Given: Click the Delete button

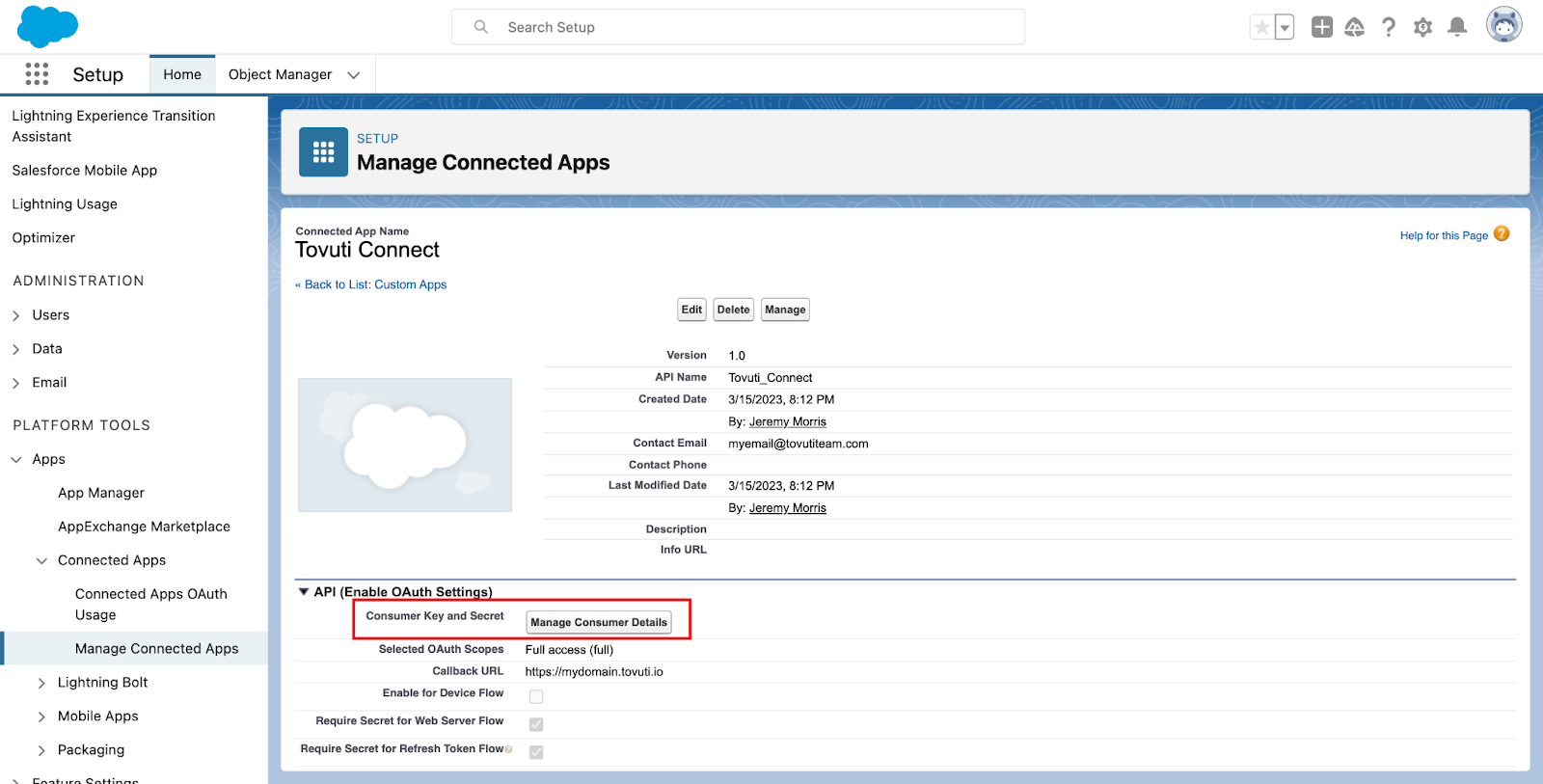Looking at the screenshot, I should (x=733, y=310).
